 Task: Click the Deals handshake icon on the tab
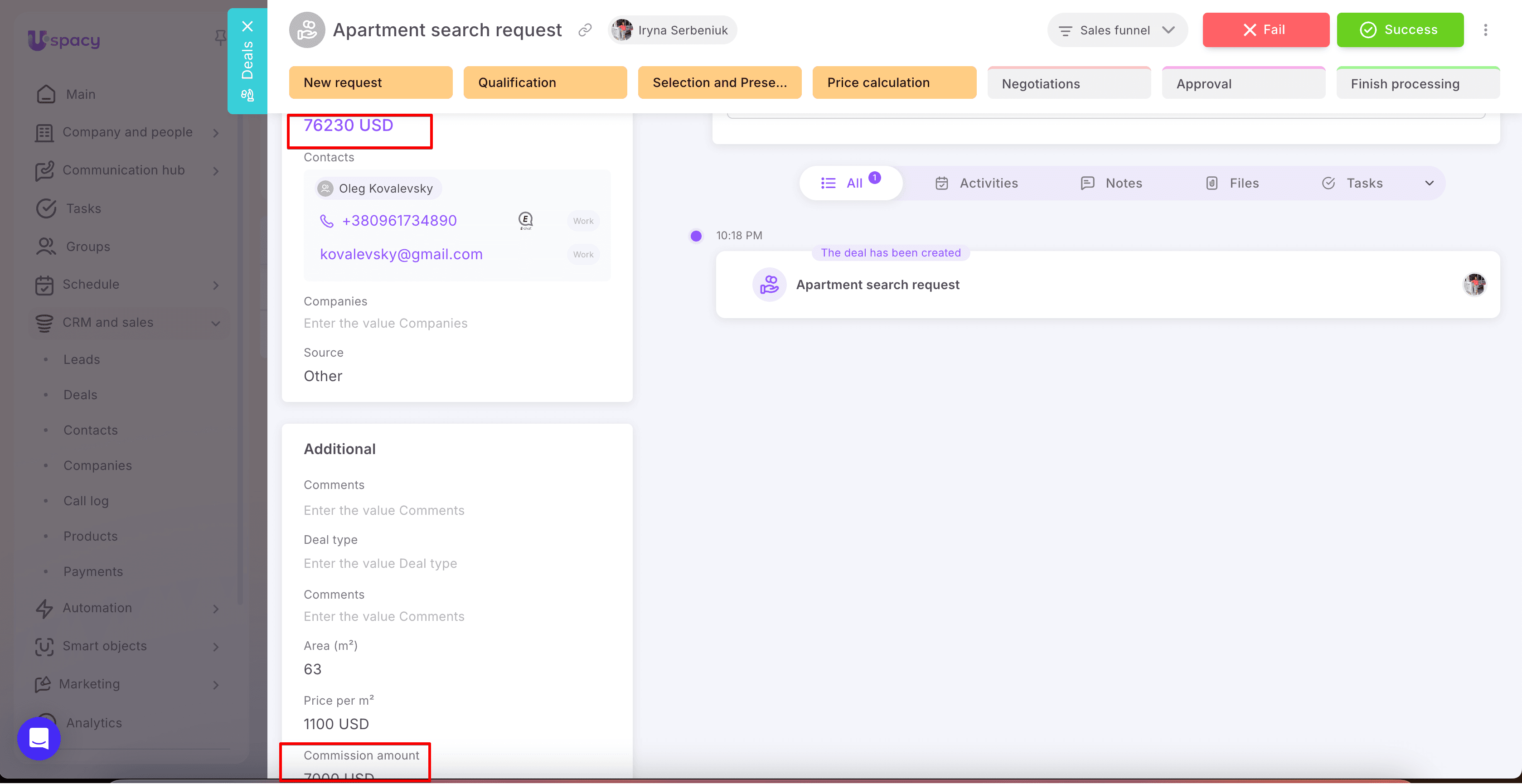[x=247, y=95]
